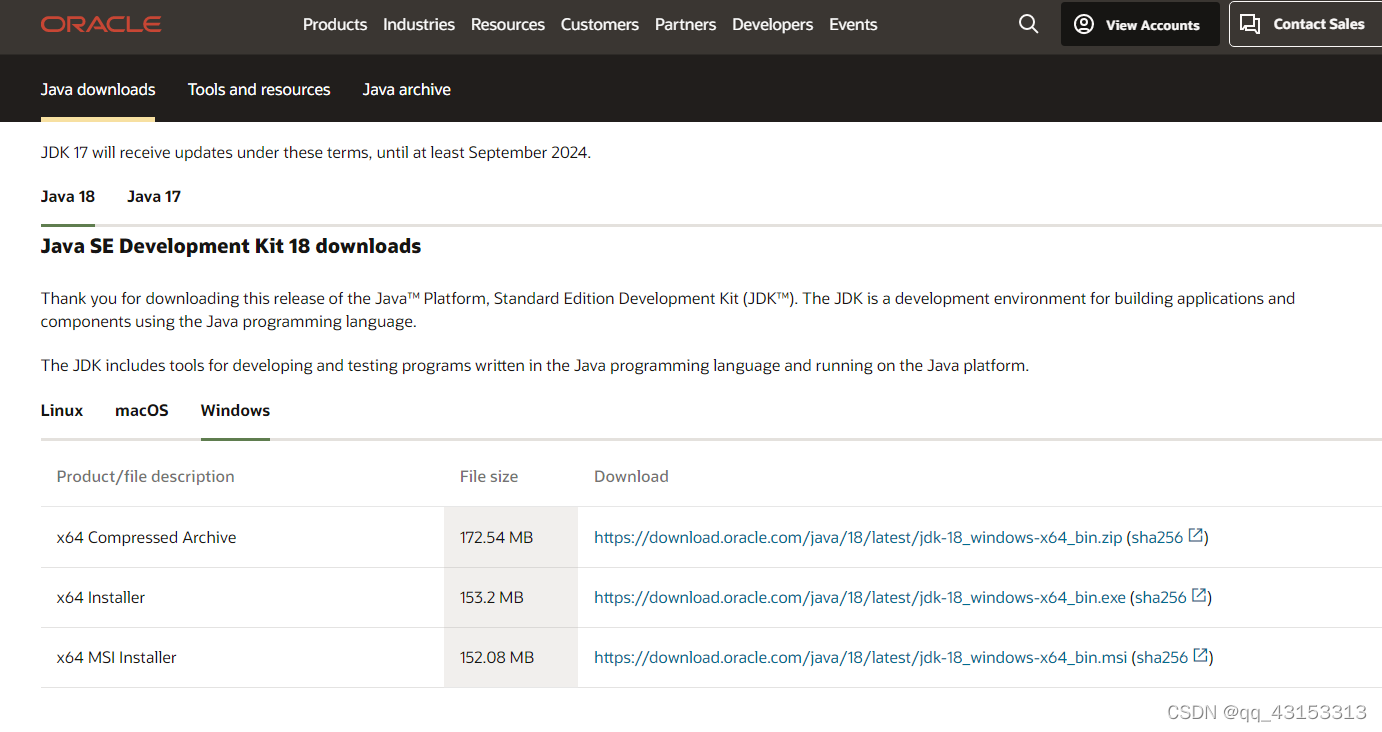Screen dimensions: 1382x732
Task: Download the jdk-18 windows-x64 zip link
Action: (858, 537)
